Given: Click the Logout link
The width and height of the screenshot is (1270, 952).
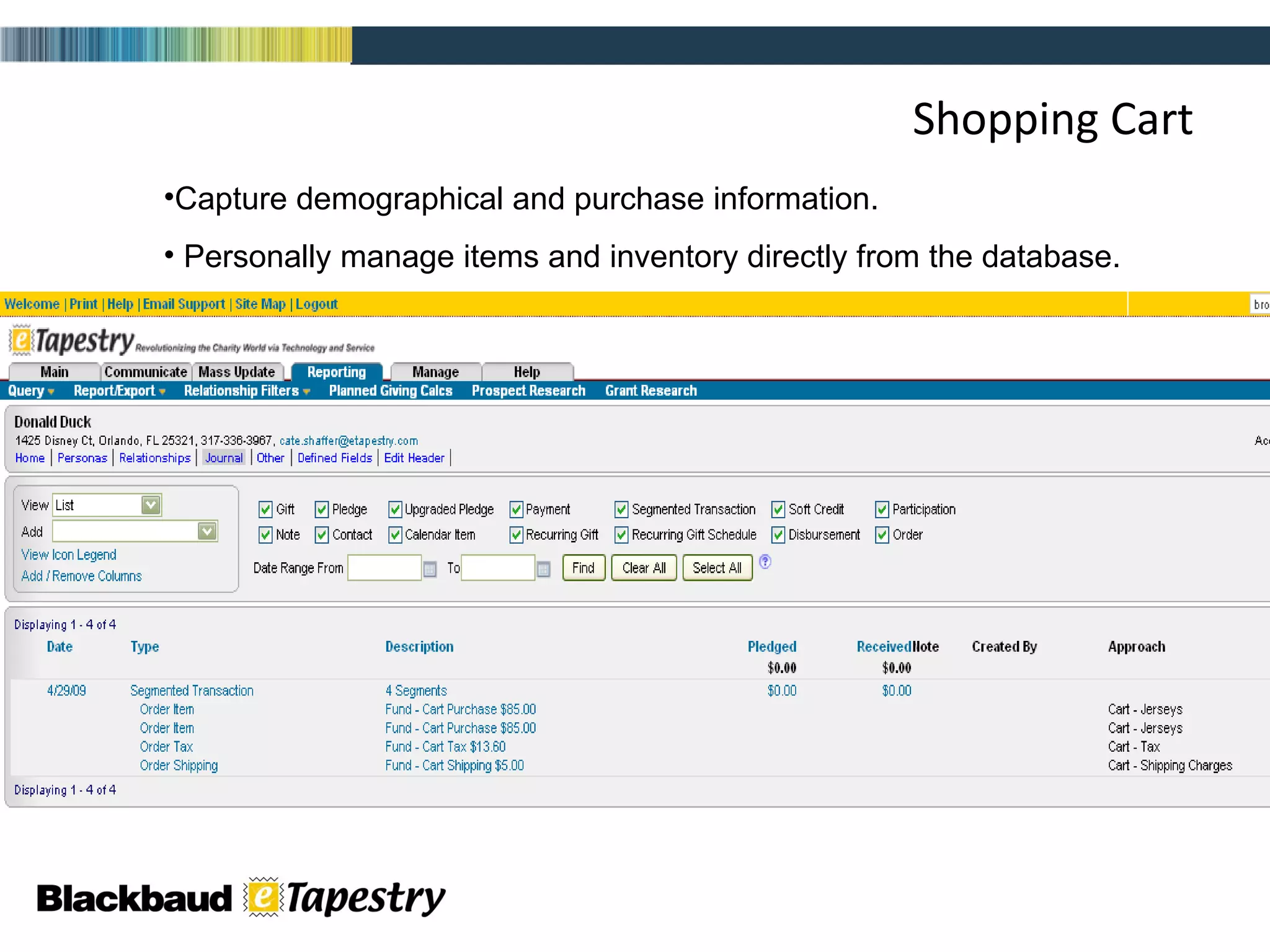Looking at the screenshot, I should pyautogui.click(x=317, y=304).
